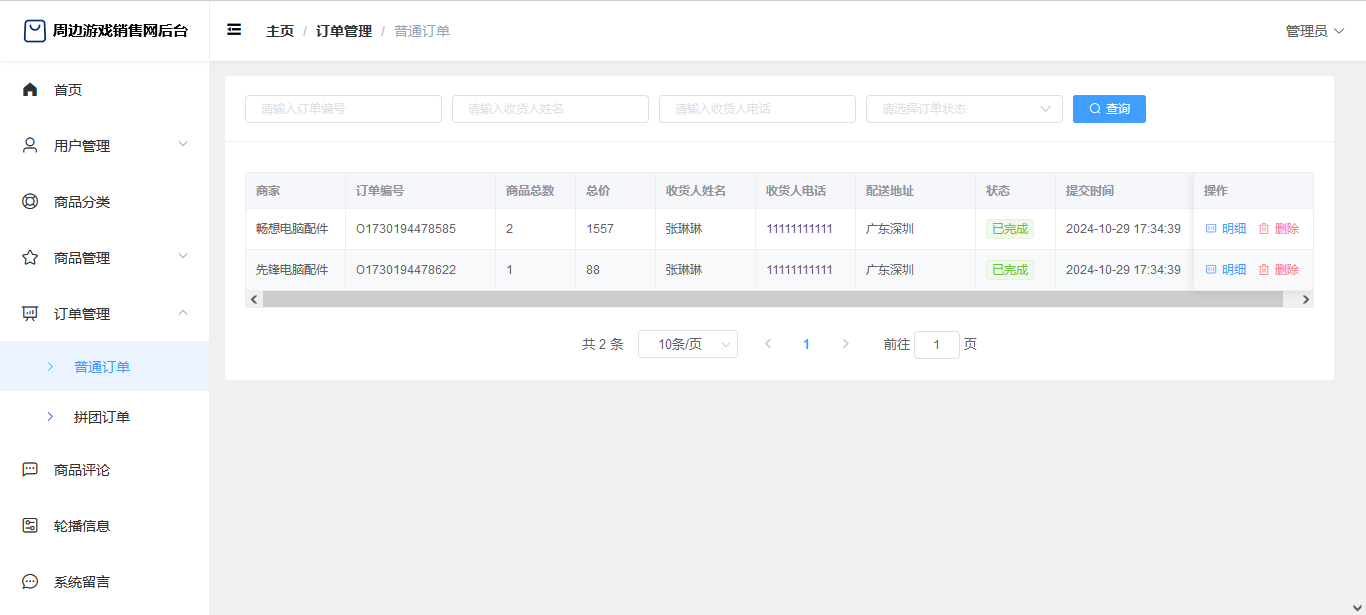Click the blue 查询 search button

tap(1109, 109)
